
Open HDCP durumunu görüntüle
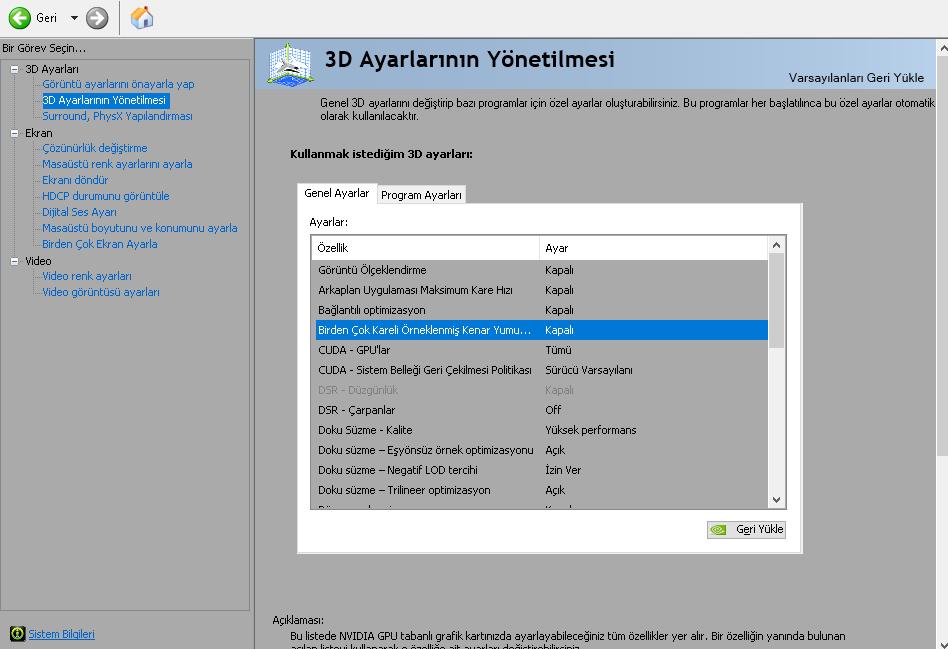[x=105, y=196]
